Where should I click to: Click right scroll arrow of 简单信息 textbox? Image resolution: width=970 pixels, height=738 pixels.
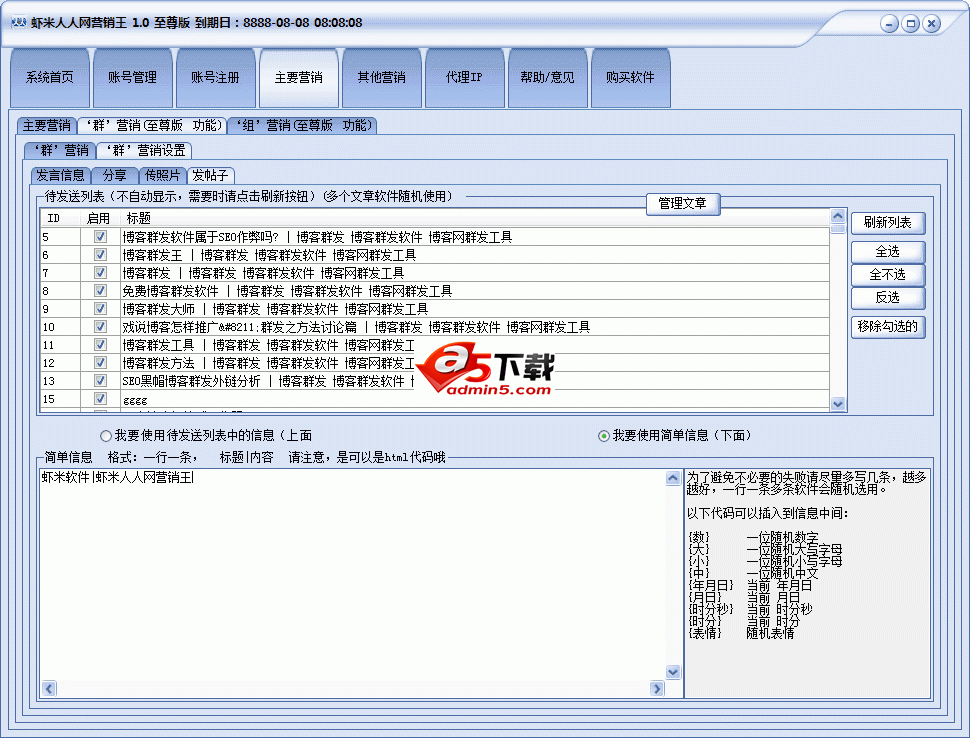coord(657,689)
